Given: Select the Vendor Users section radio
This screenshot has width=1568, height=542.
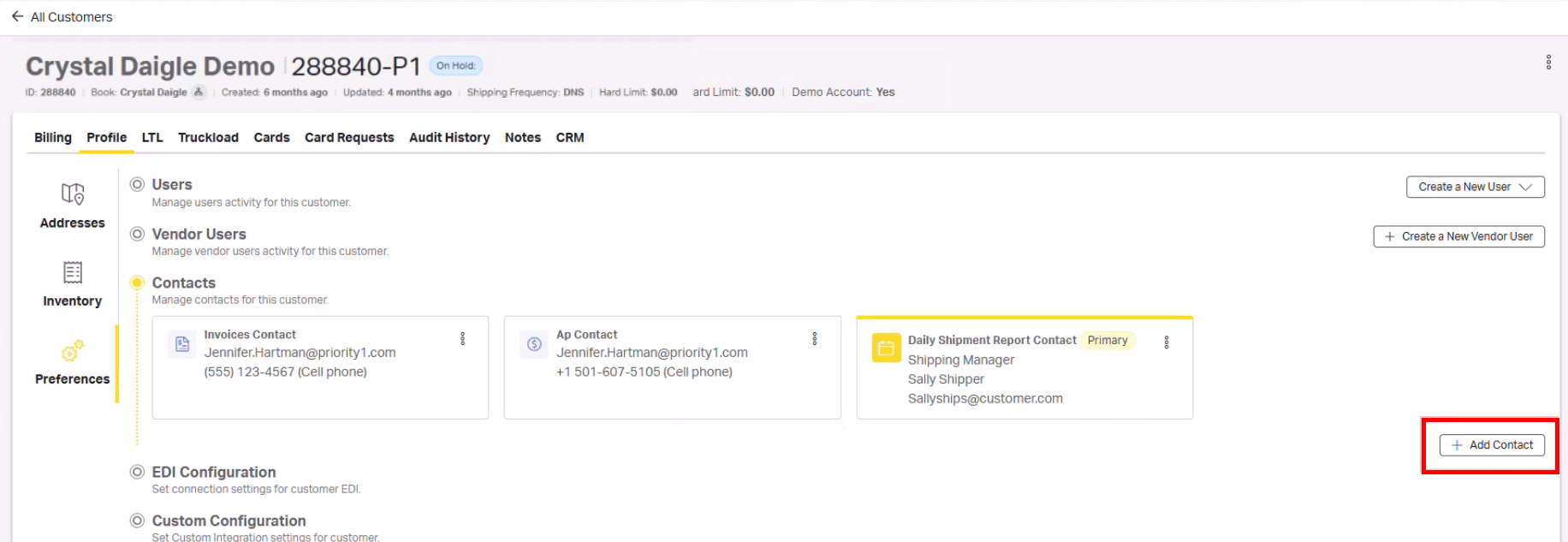Looking at the screenshot, I should pyautogui.click(x=137, y=234).
